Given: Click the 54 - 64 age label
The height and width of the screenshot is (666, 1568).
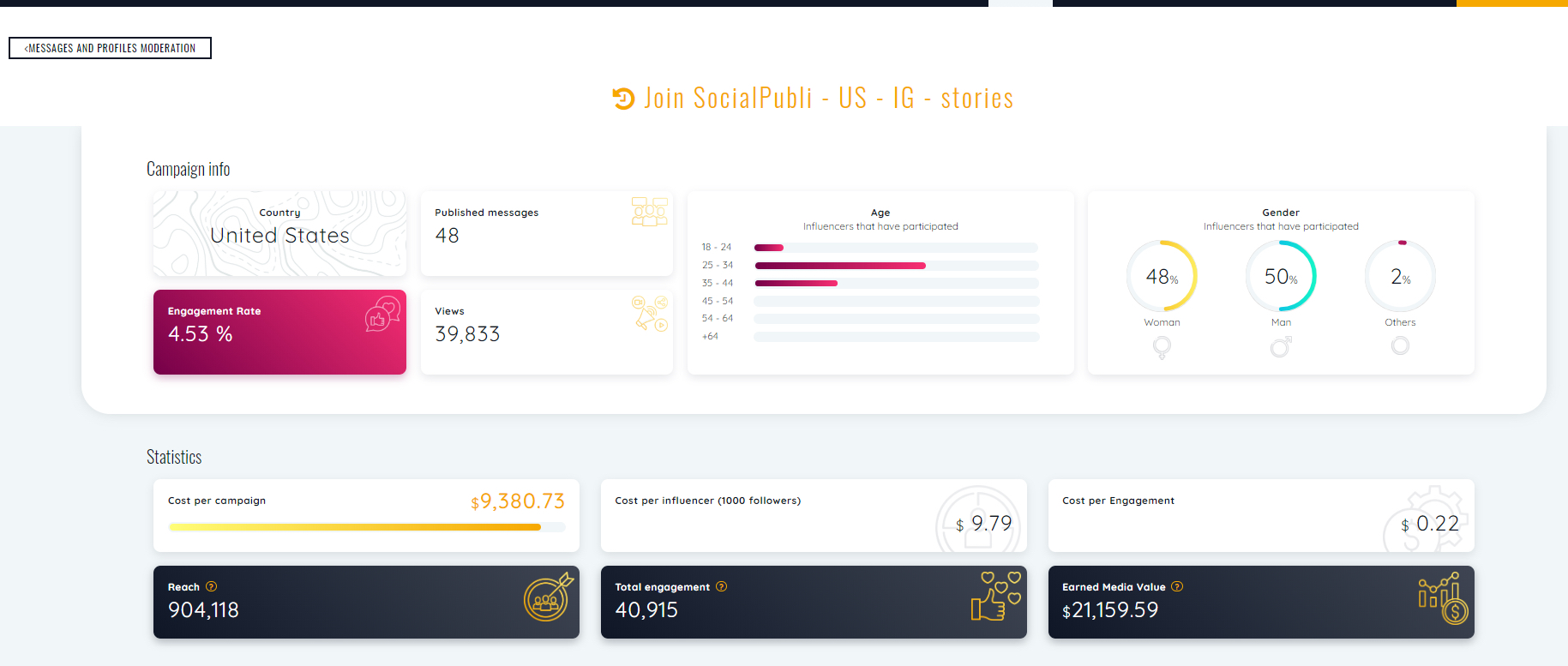Looking at the screenshot, I should click(x=718, y=318).
